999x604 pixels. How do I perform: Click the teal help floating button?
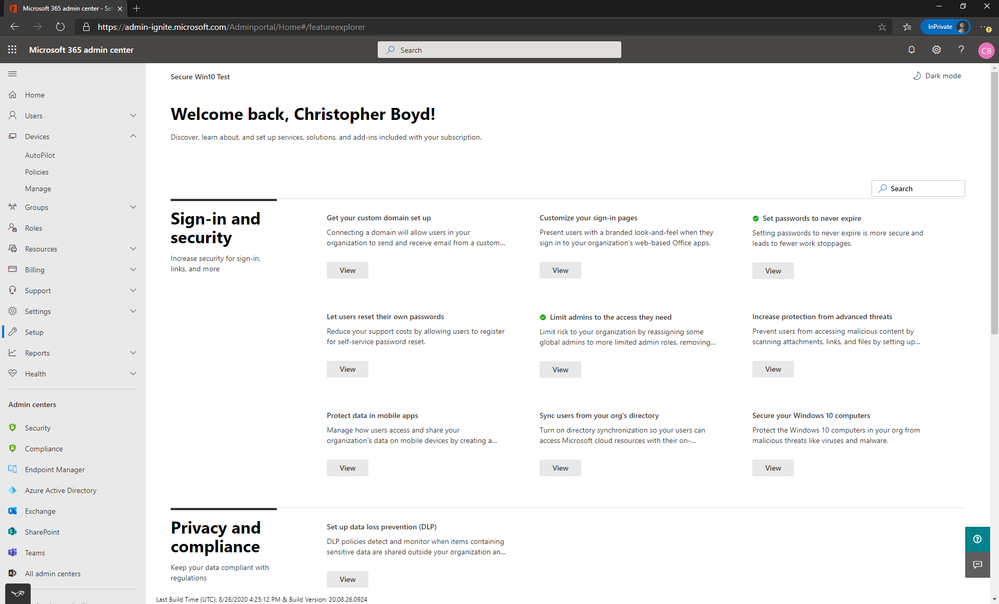977,539
